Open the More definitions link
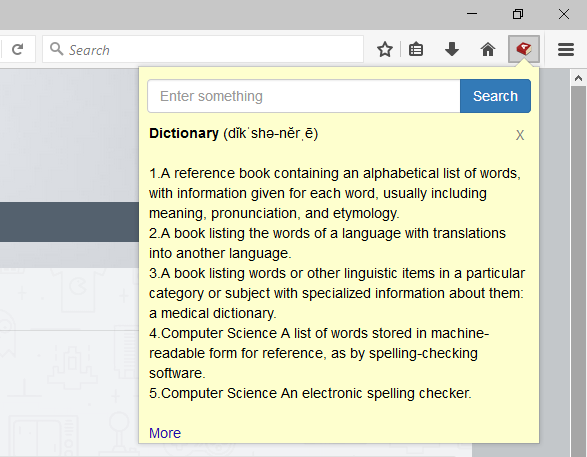Image resolution: width=587 pixels, height=457 pixels. [x=165, y=433]
